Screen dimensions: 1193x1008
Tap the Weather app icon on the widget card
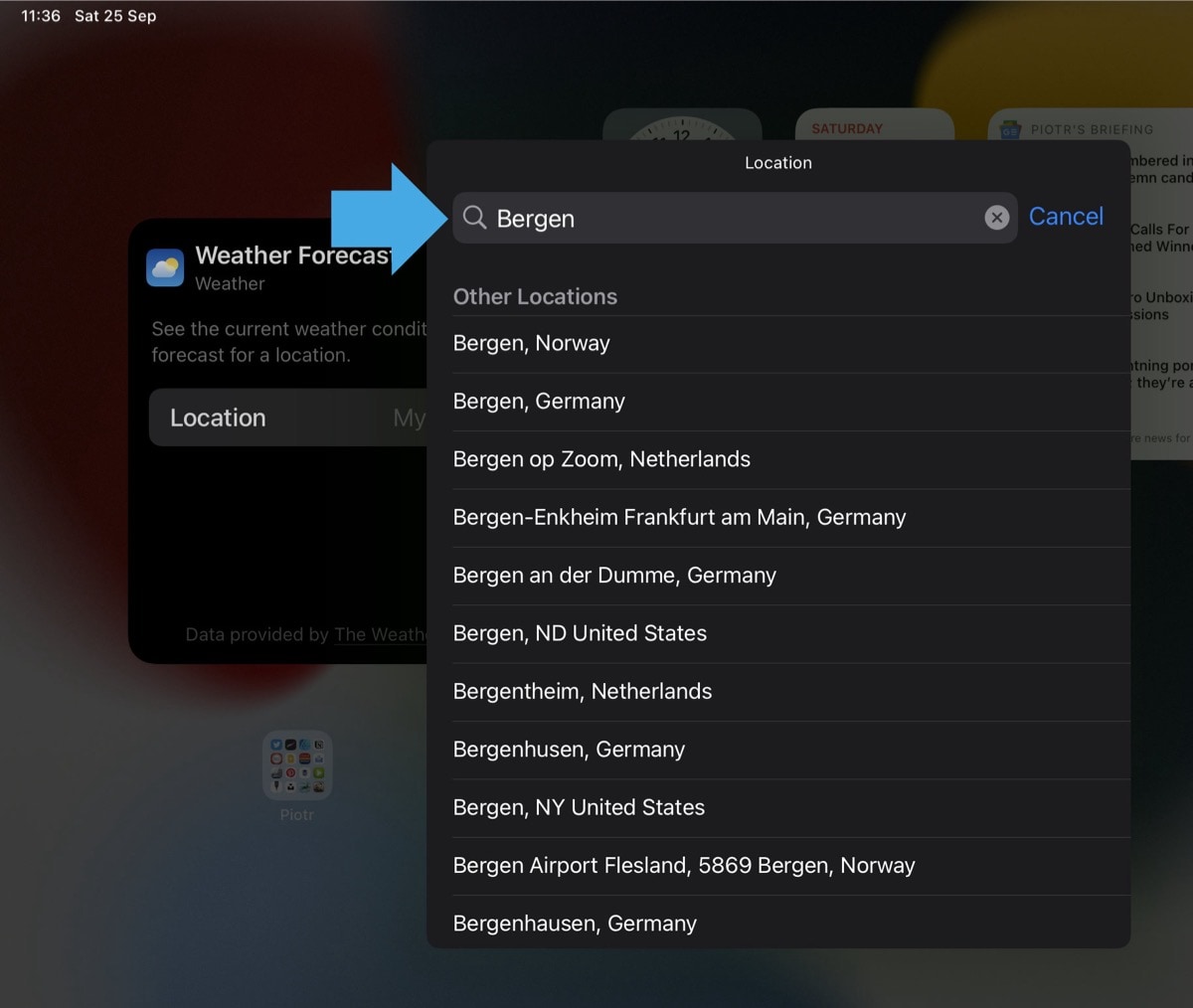coord(165,267)
